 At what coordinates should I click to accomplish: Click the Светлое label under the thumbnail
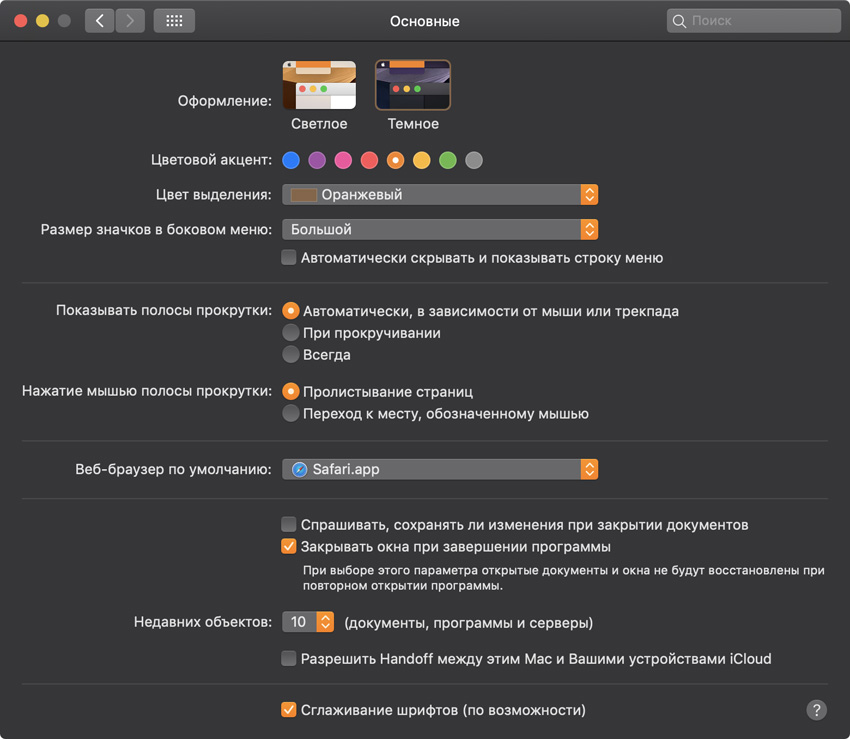pos(319,124)
